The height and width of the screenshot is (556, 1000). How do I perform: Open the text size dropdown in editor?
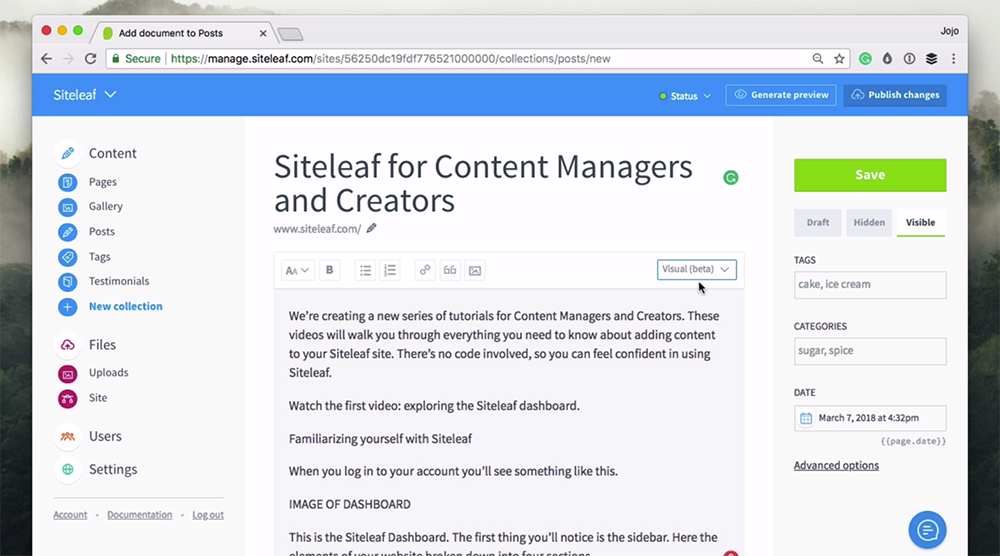(297, 270)
